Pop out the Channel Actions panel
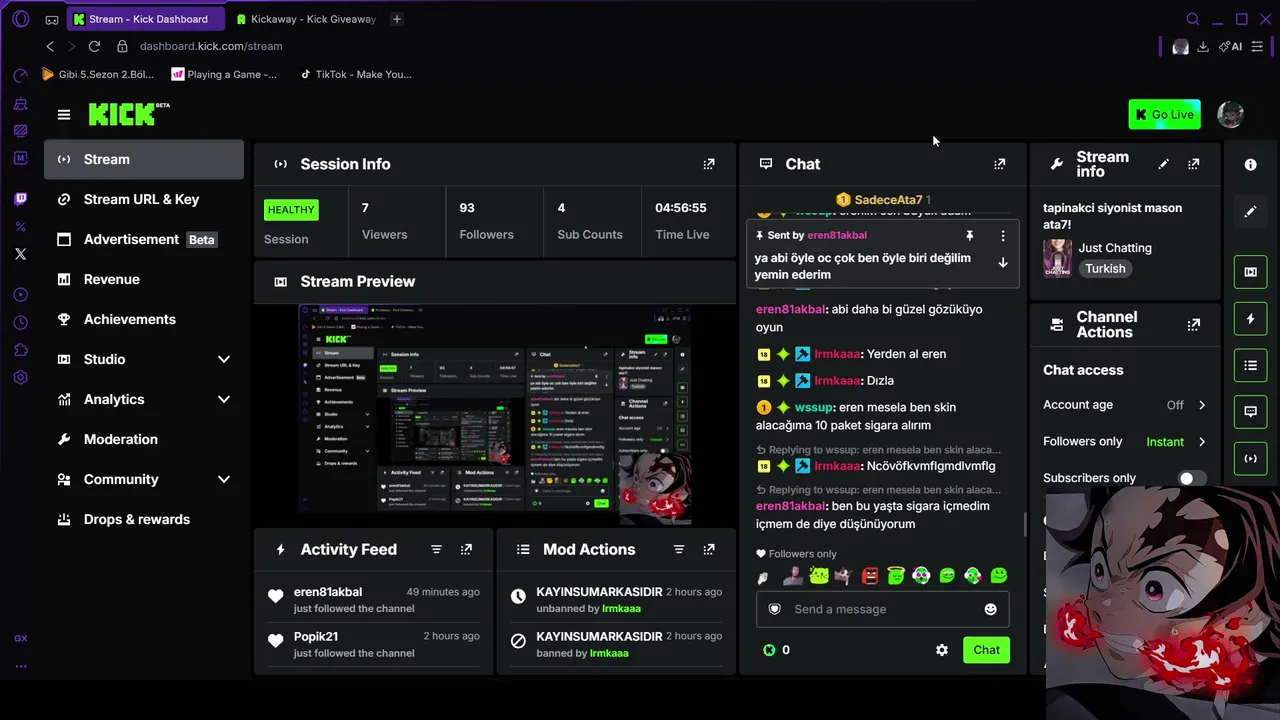This screenshot has width=1280, height=720. [1193, 325]
